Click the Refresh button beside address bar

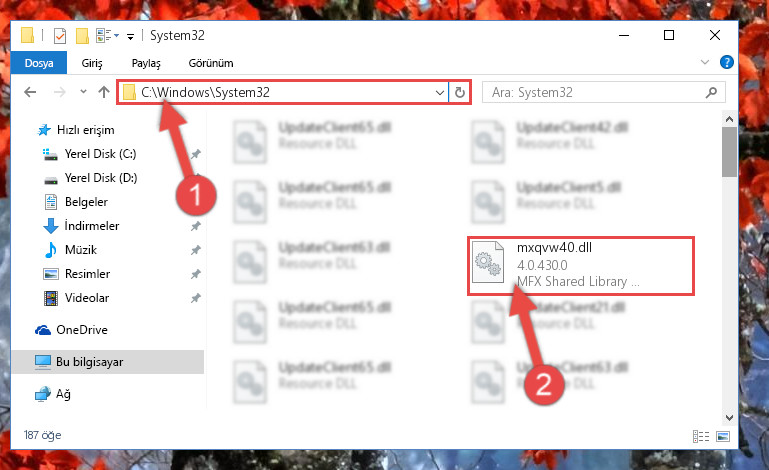pos(460,92)
